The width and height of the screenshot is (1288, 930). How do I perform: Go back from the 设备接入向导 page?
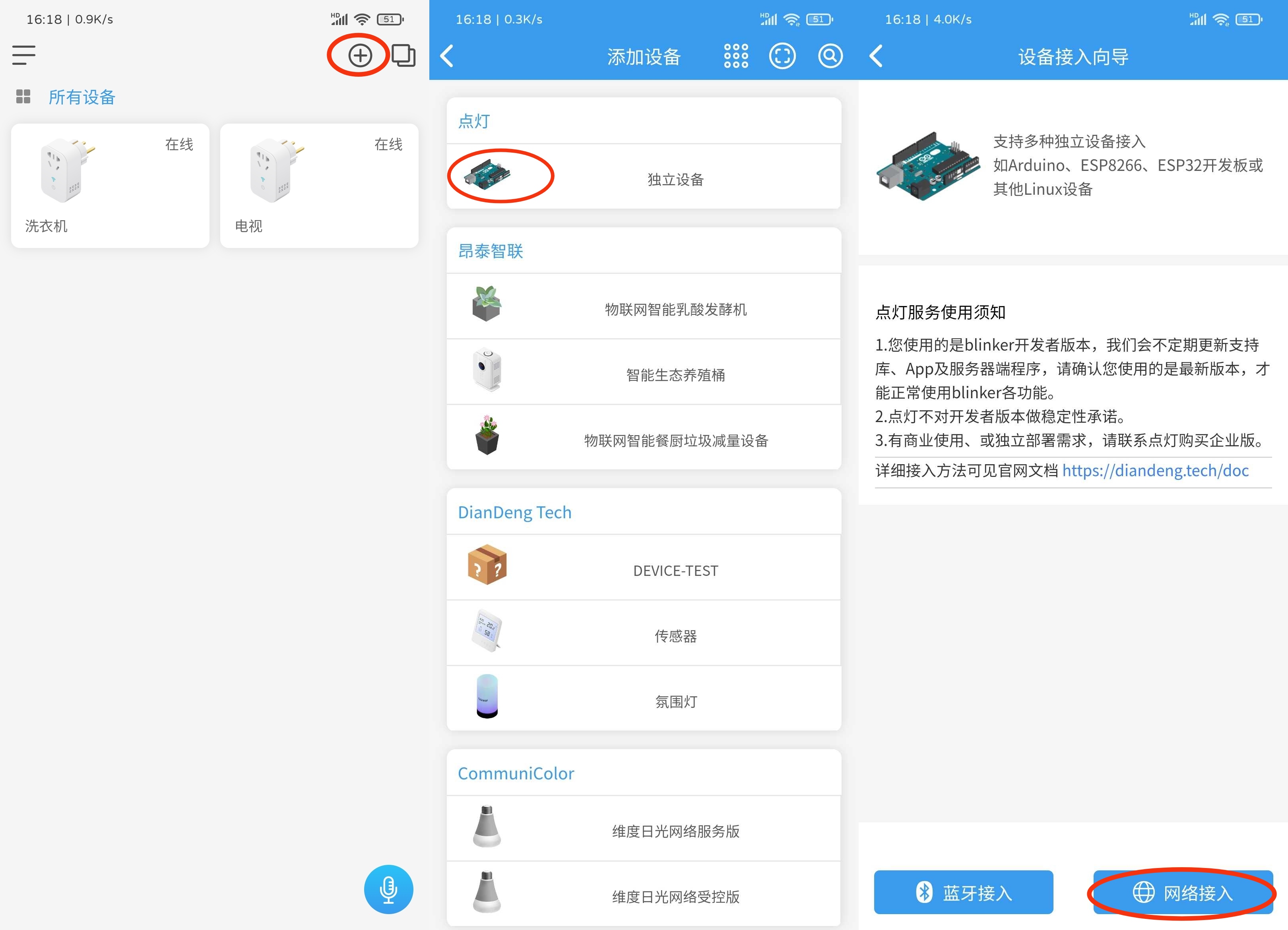(x=876, y=56)
